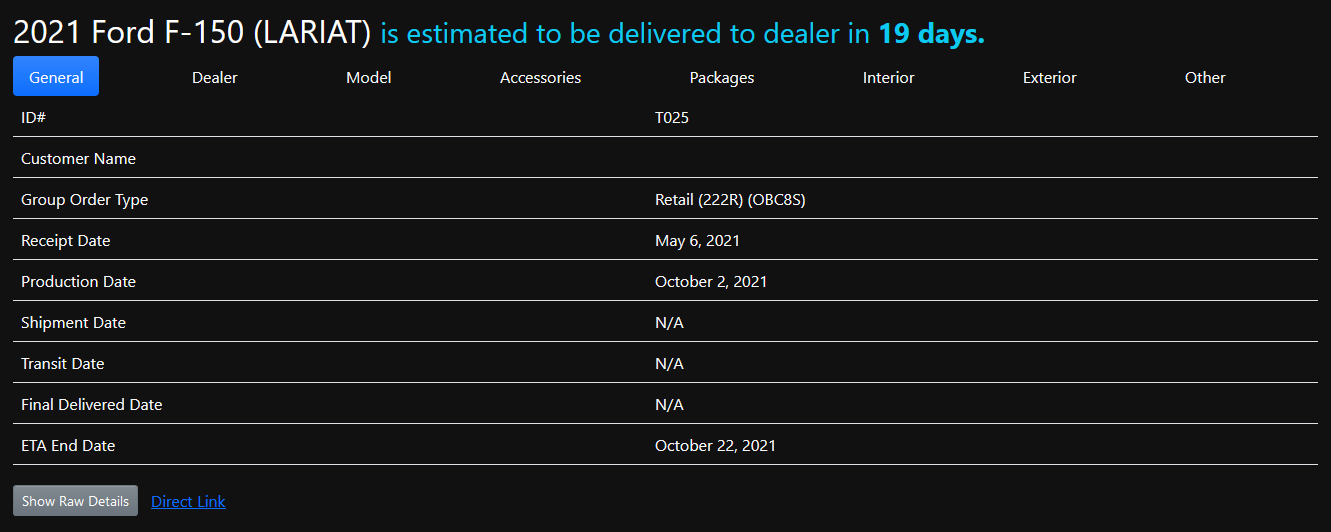Select the October 22, 2021 ETA end date
This screenshot has width=1331, height=532.
tap(715, 445)
